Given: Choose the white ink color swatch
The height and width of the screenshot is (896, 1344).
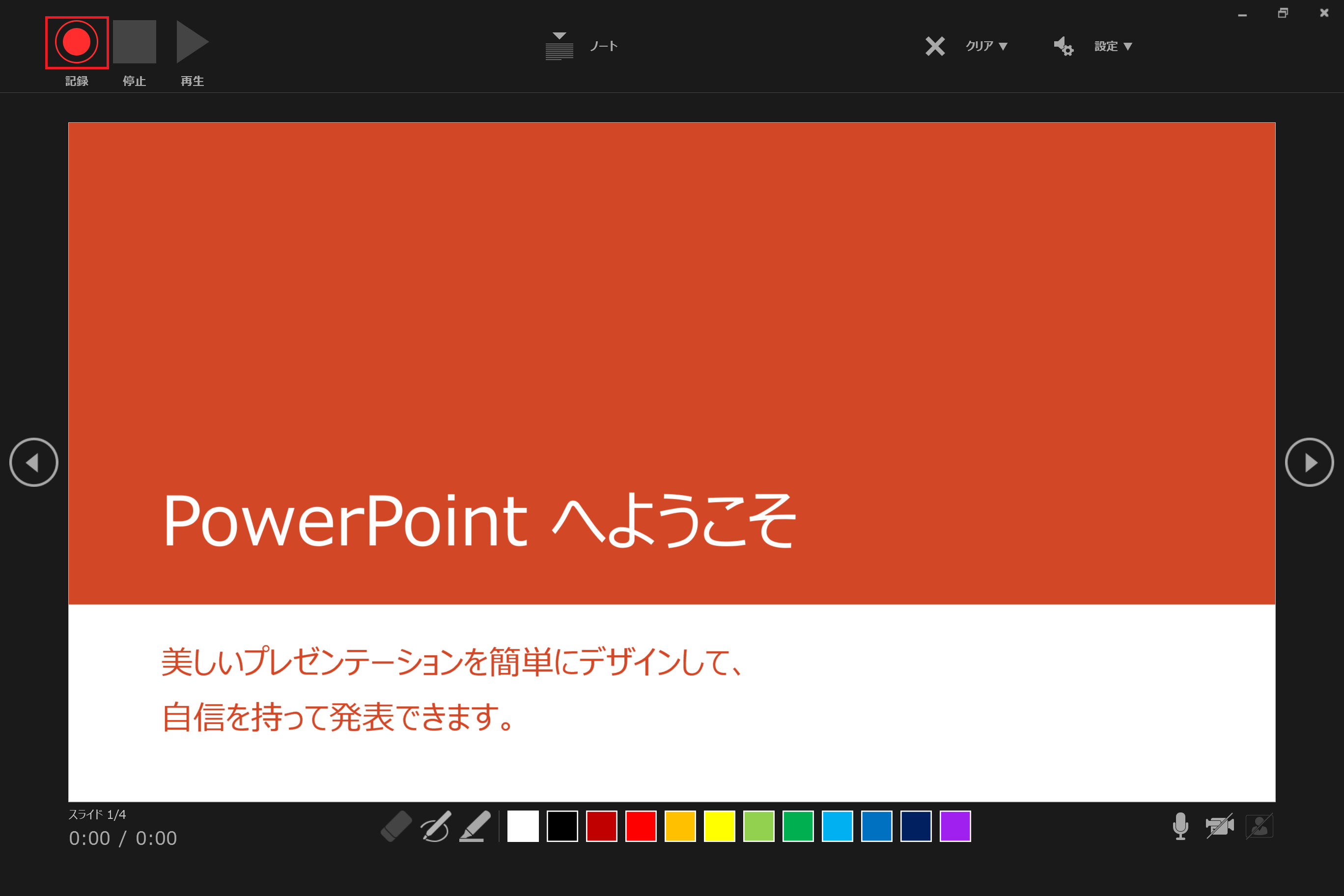Looking at the screenshot, I should [x=523, y=826].
